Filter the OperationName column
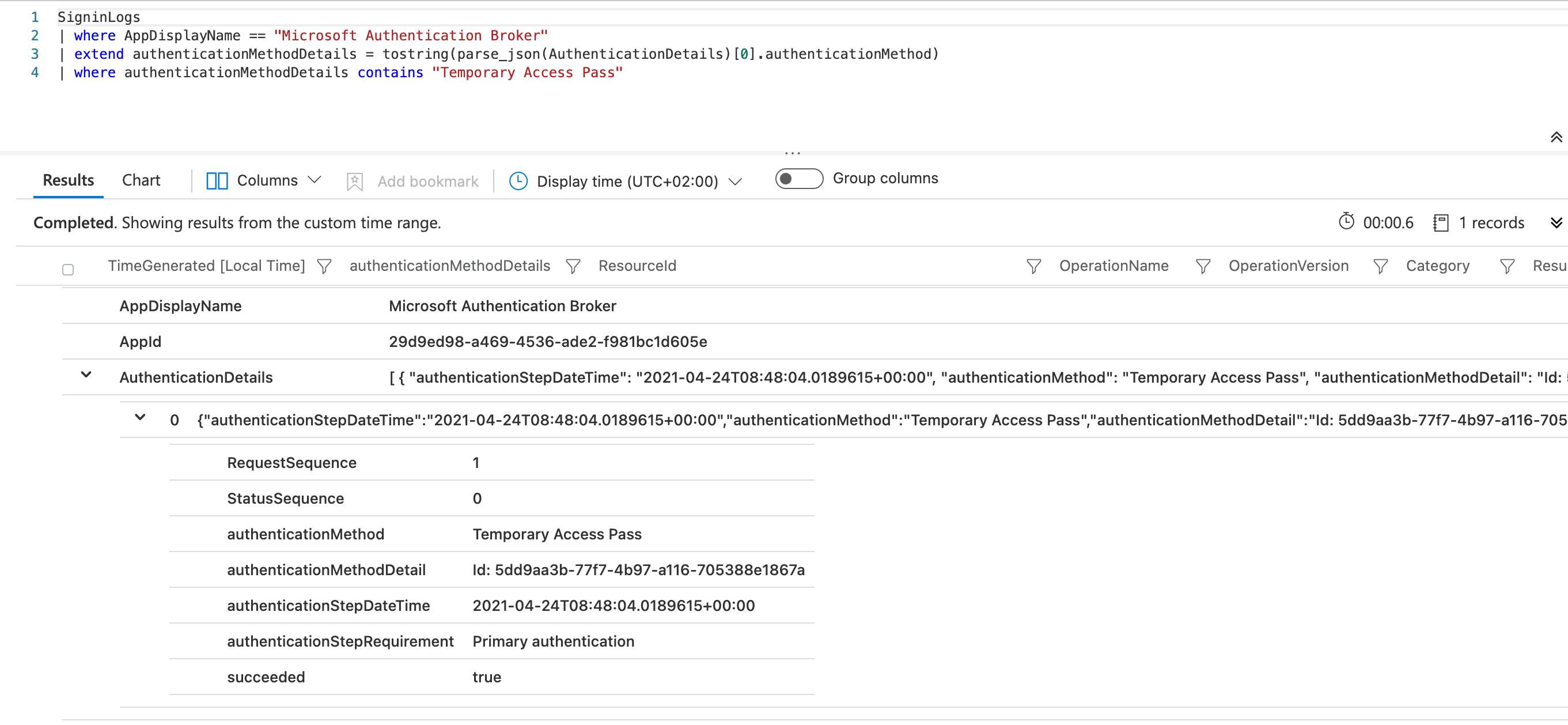This screenshot has height=725, width=1568. point(1203,266)
